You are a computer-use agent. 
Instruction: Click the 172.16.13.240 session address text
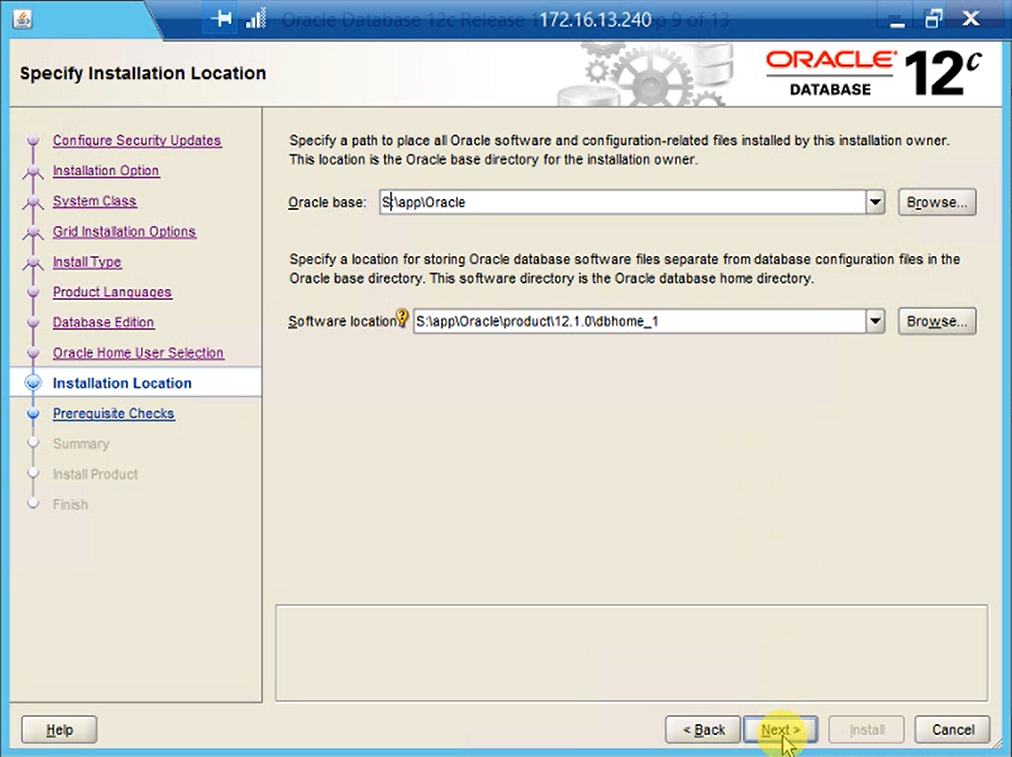coord(595,20)
